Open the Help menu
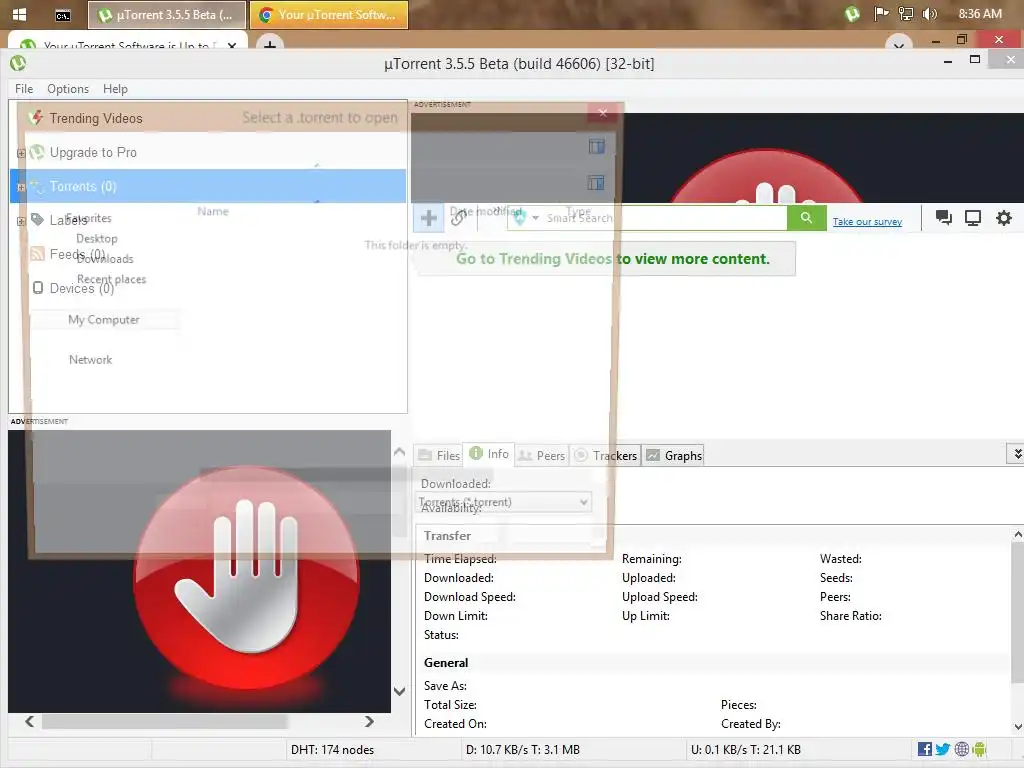The width and height of the screenshot is (1024, 768). 116,89
